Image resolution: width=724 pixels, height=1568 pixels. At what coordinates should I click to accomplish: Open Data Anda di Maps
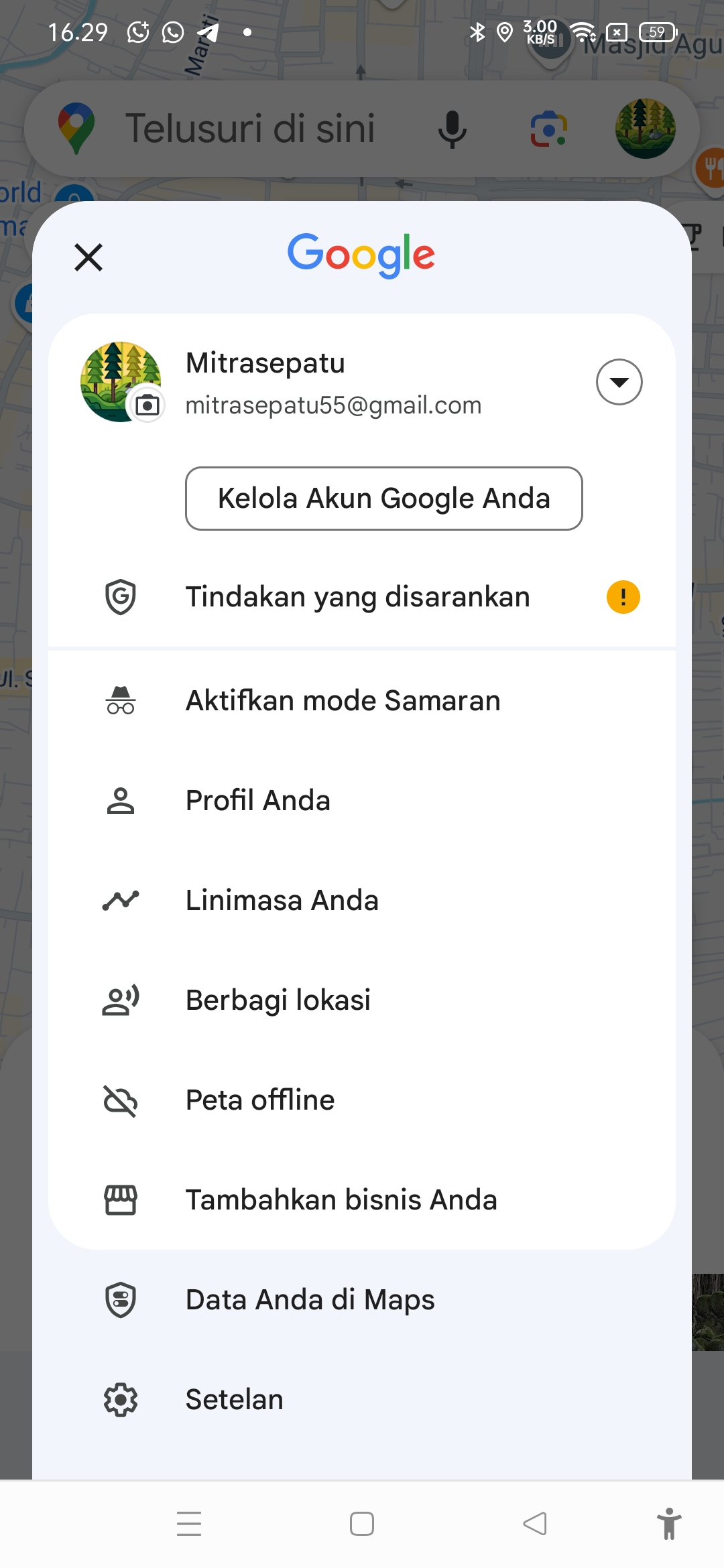click(x=362, y=1300)
